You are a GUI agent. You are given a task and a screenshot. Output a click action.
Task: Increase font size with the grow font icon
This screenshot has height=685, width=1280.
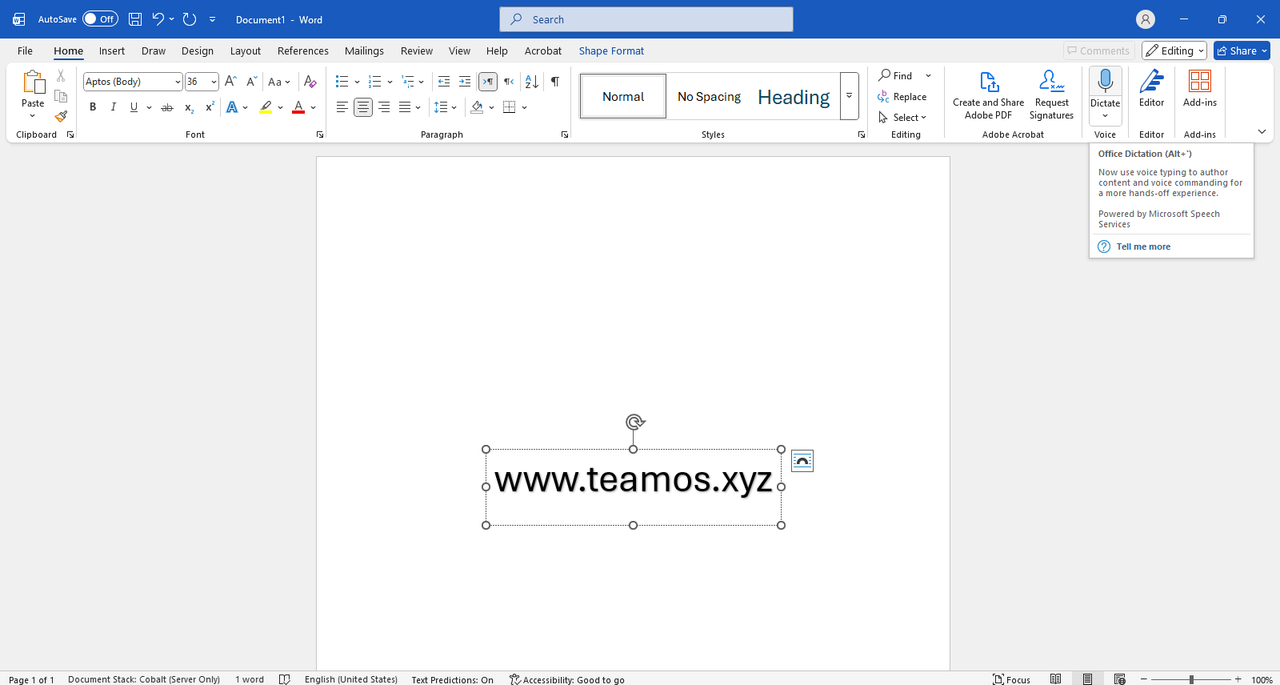[230, 82]
